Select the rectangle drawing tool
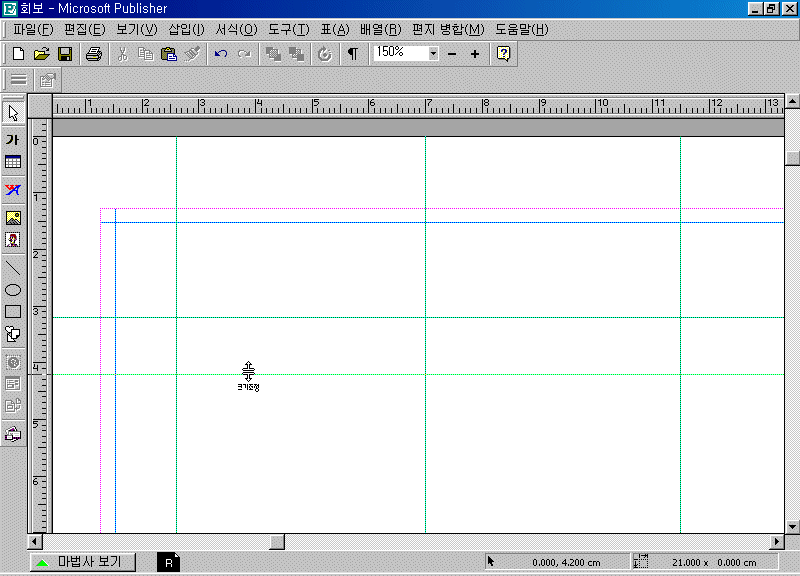The height and width of the screenshot is (576, 800). pyautogui.click(x=13, y=312)
